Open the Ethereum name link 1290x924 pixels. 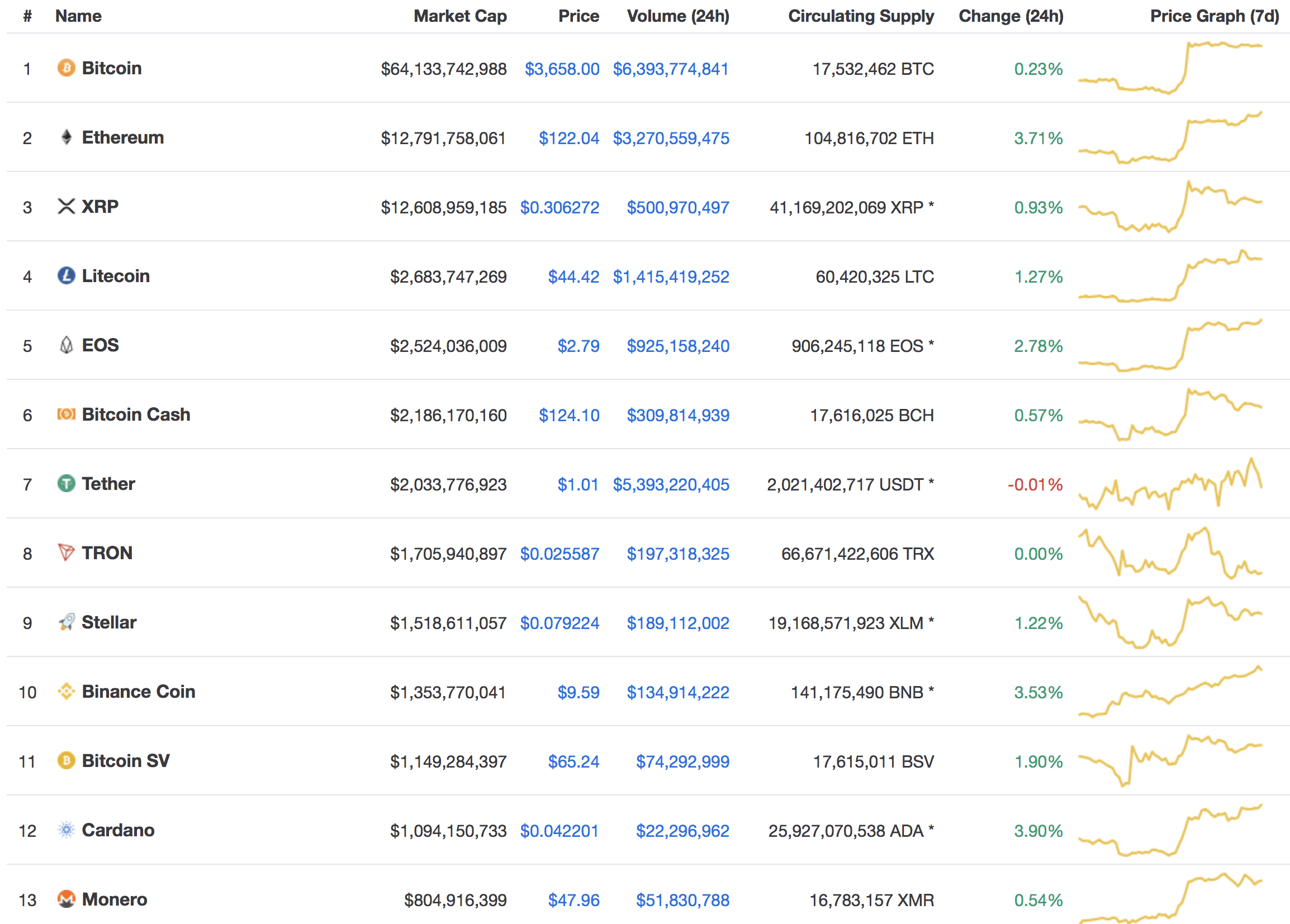[123, 137]
